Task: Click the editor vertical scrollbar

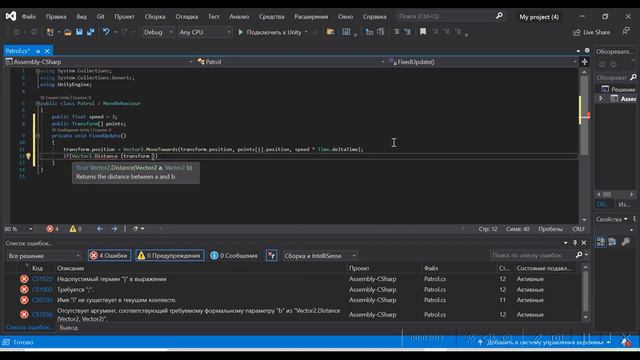Action: 584,145
